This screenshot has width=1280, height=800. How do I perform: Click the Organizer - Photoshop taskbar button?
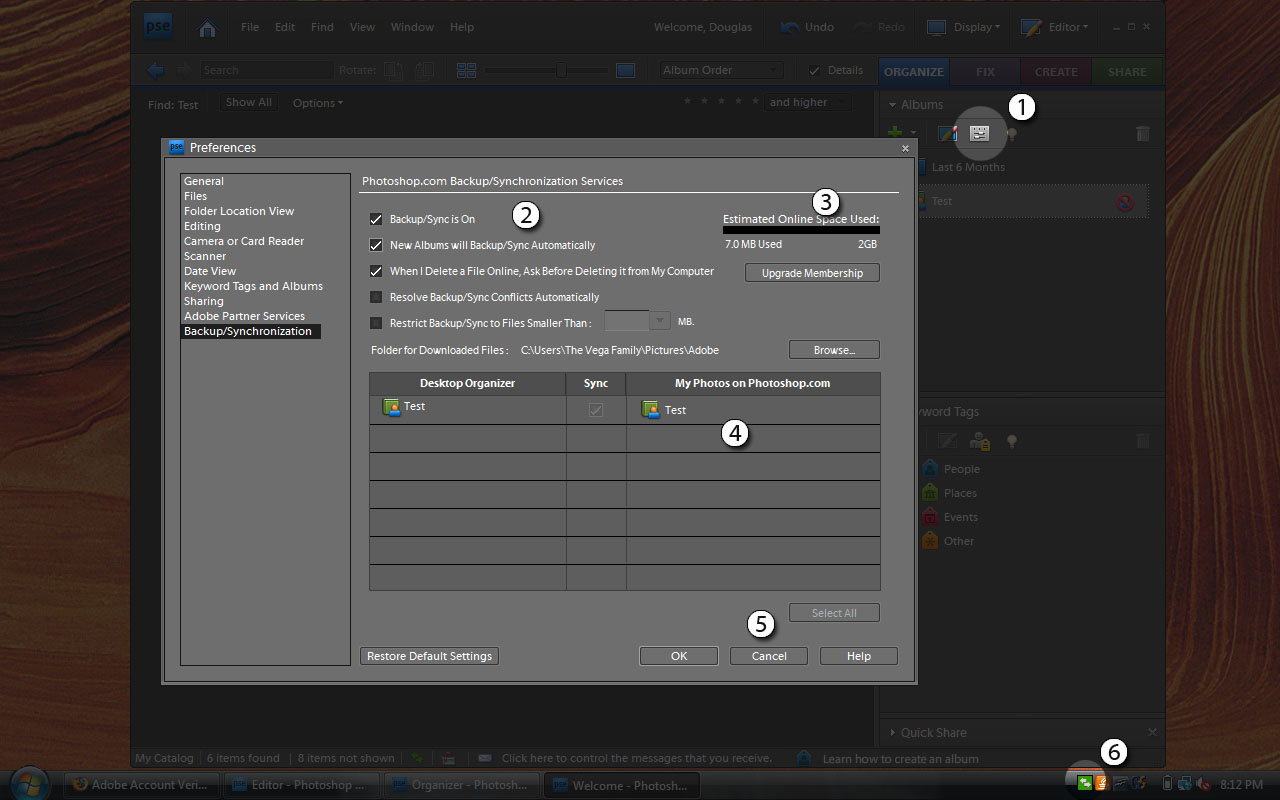tap(462, 785)
